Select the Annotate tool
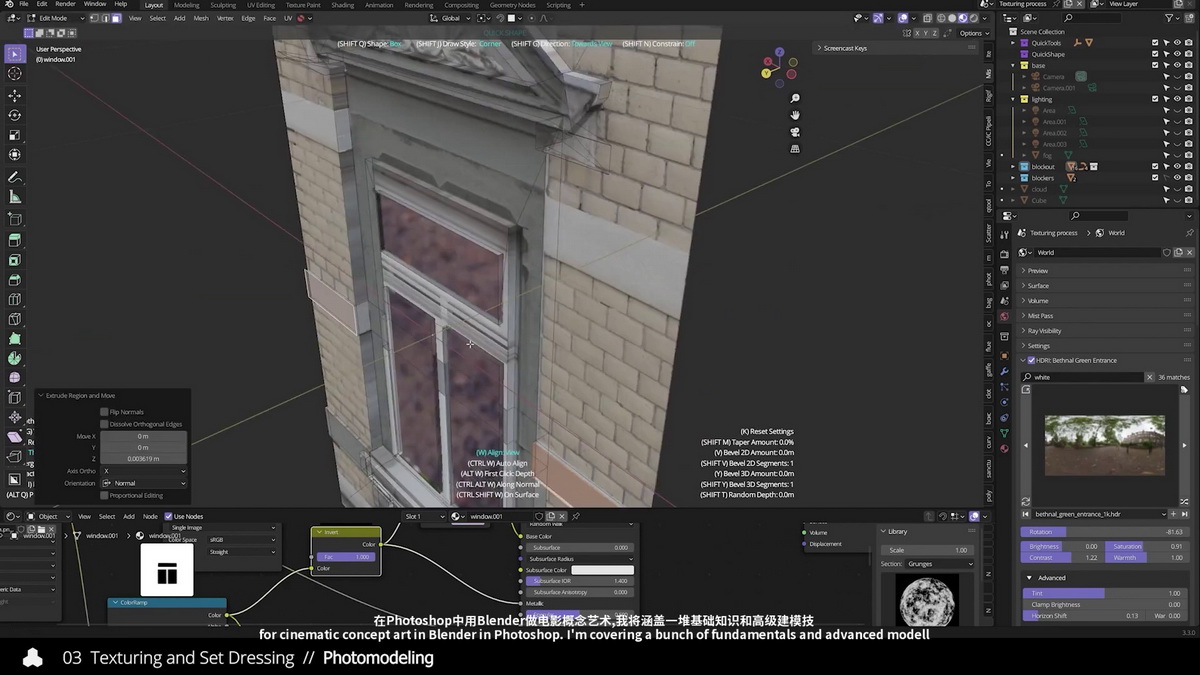The width and height of the screenshot is (1200, 675). point(15,178)
